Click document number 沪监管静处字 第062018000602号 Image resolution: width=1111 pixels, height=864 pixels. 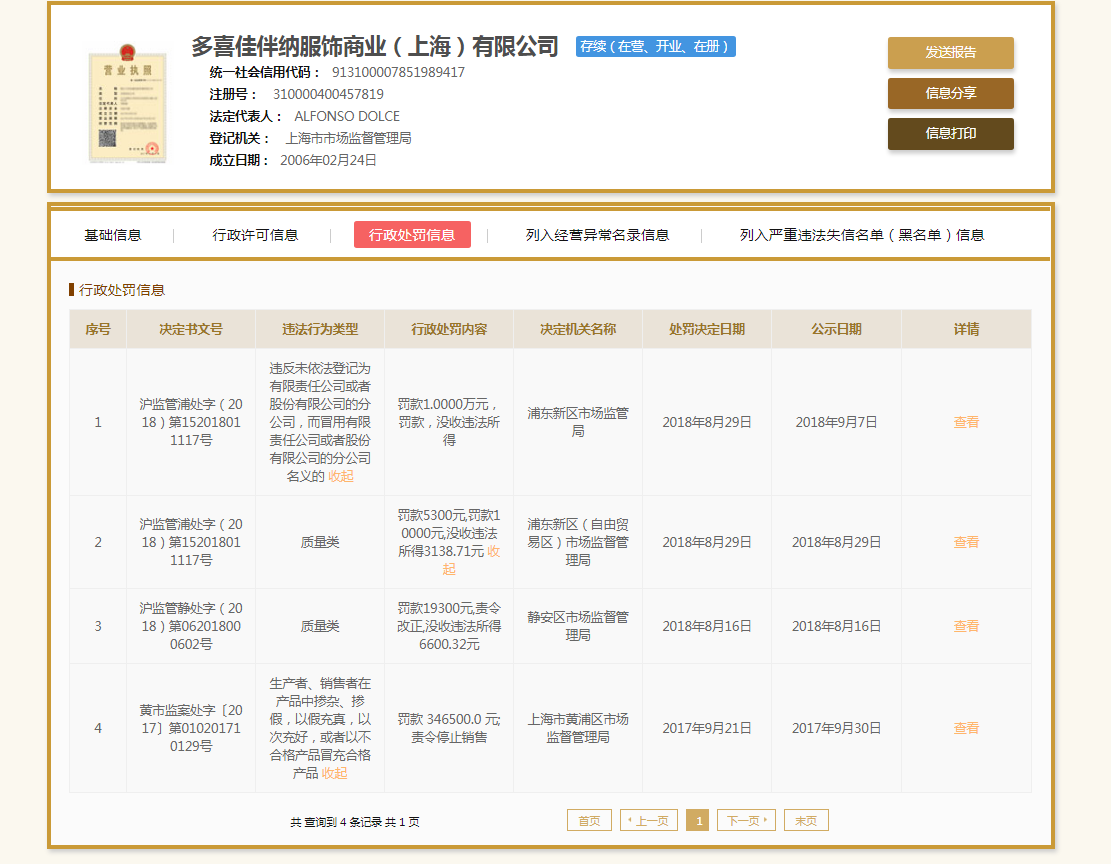tap(191, 627)
